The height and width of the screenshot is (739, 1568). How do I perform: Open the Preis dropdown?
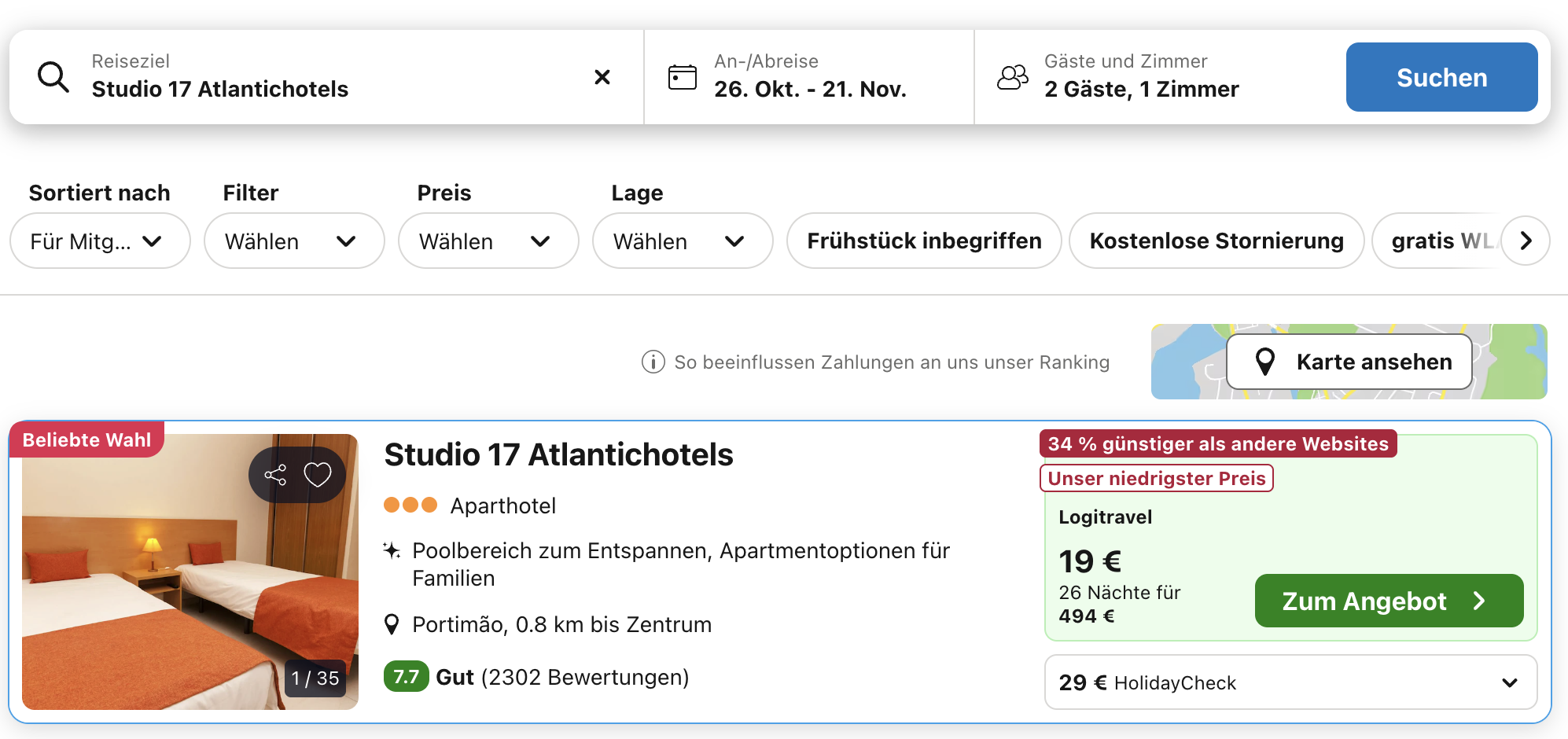488,241
